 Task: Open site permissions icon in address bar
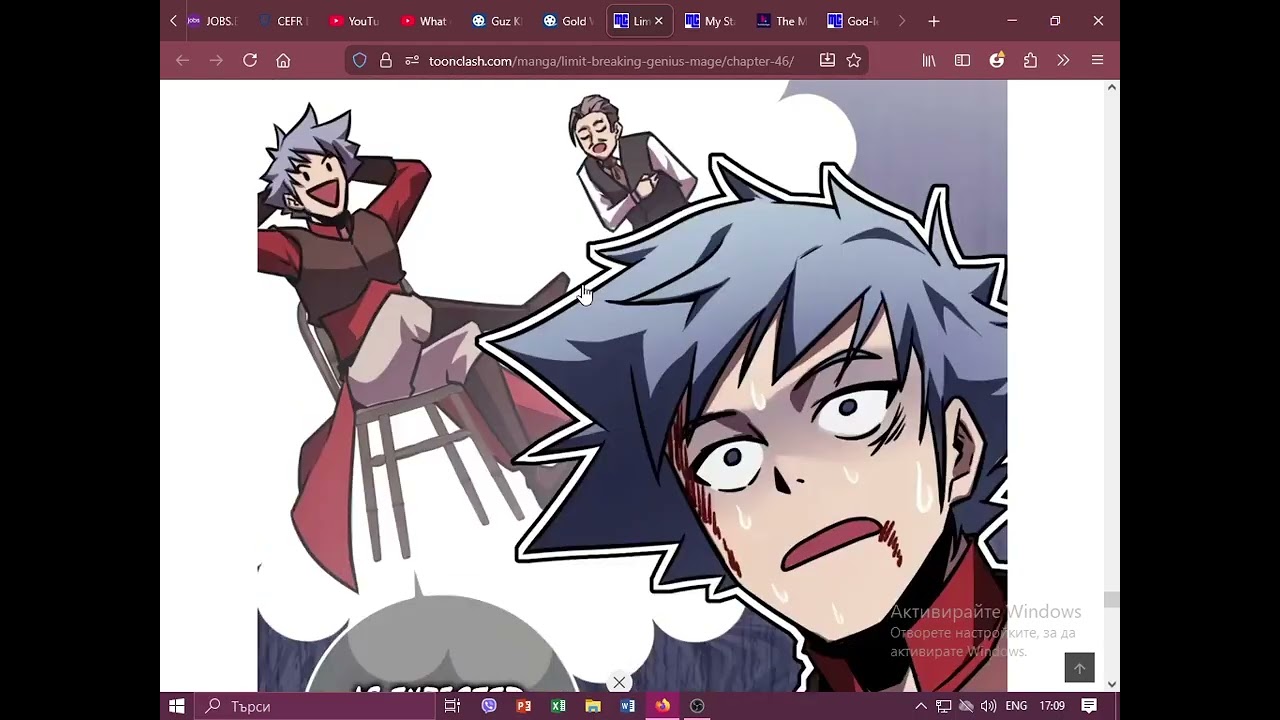412,60
